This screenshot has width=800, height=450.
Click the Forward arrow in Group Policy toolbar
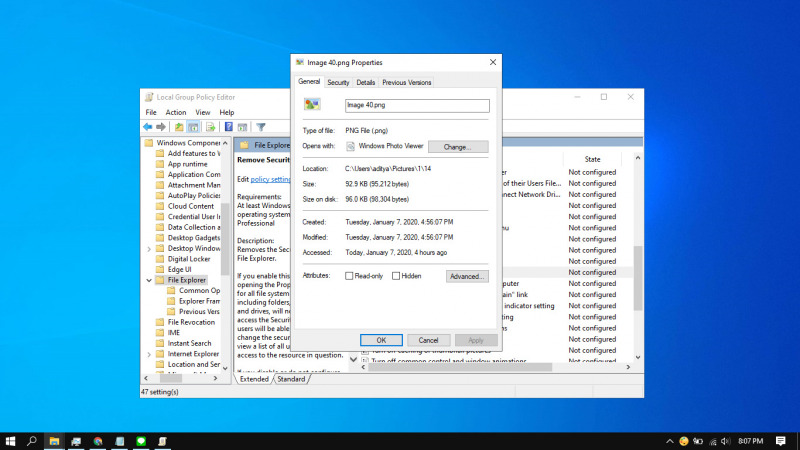(161, 127)
